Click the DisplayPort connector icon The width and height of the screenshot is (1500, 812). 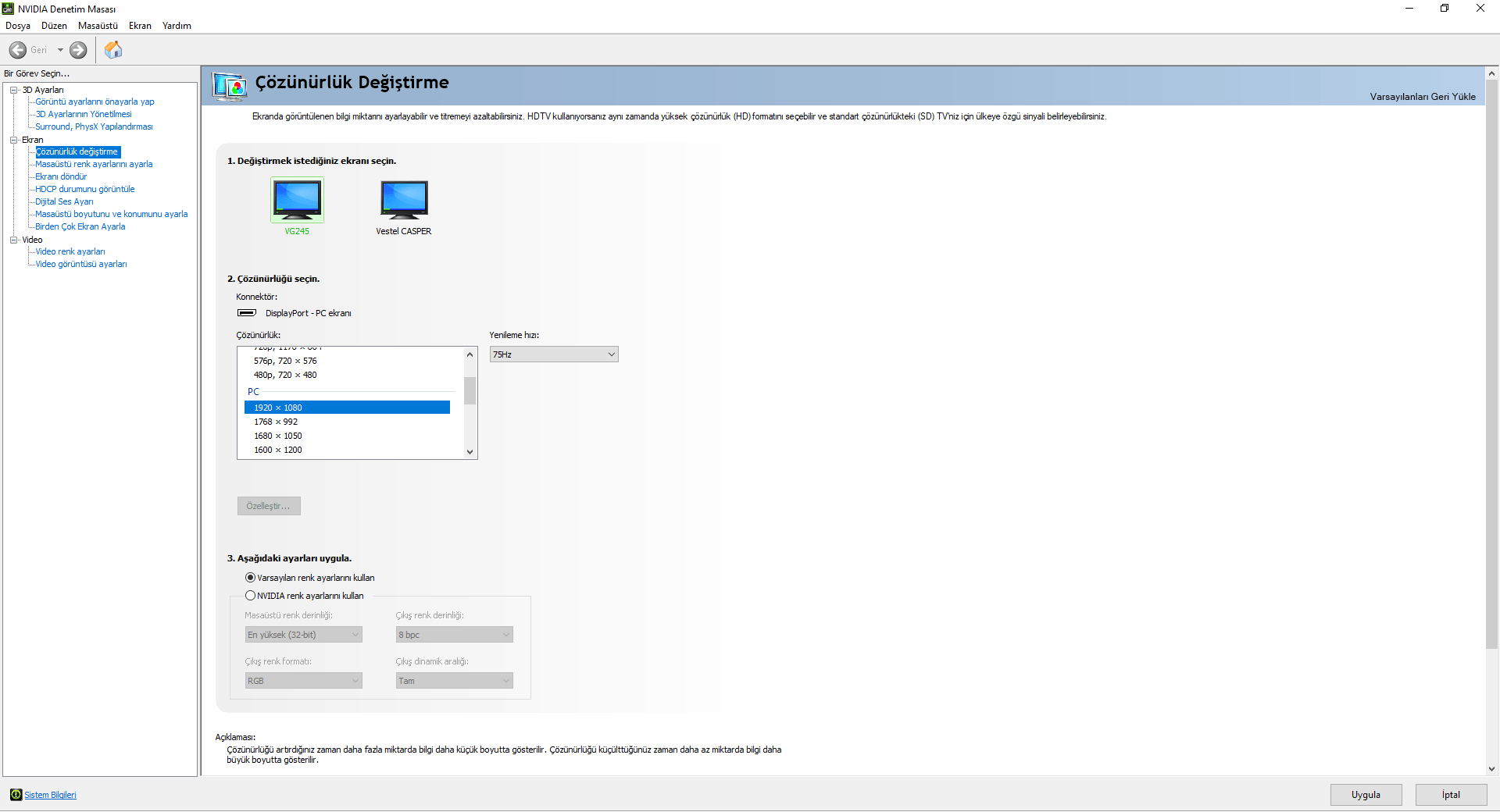[x=247, y=312]
